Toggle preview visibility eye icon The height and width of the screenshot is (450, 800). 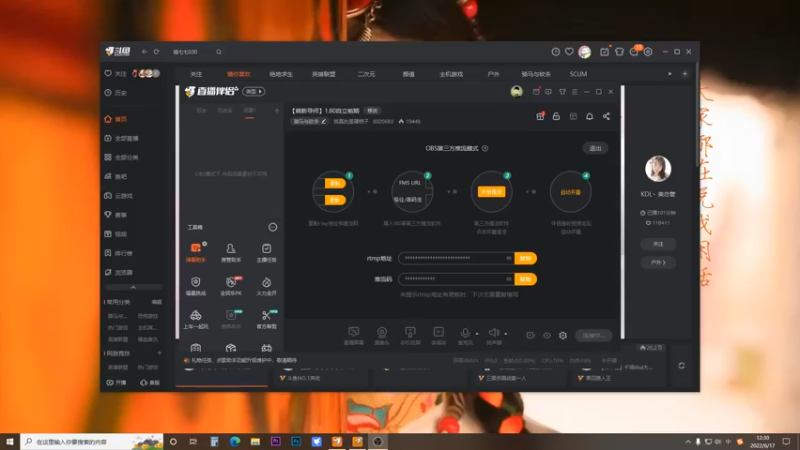tap(547, 335)
